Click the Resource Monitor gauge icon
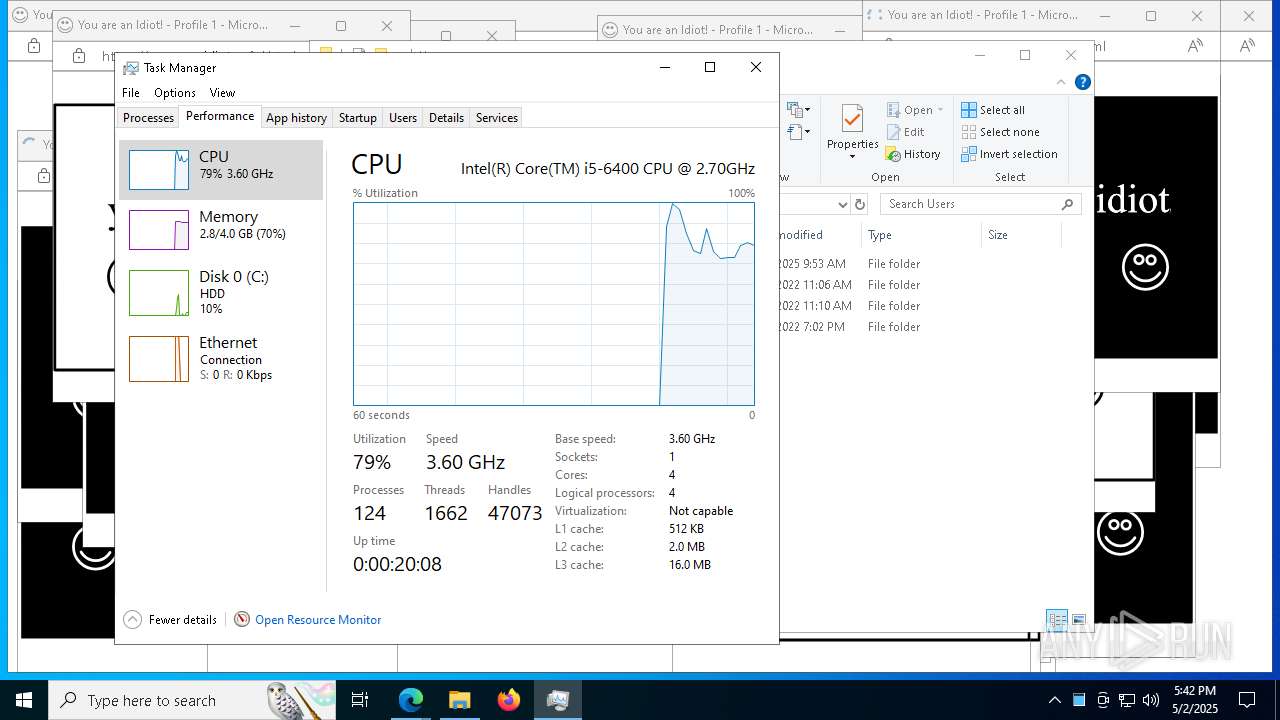 pos(242,620)
